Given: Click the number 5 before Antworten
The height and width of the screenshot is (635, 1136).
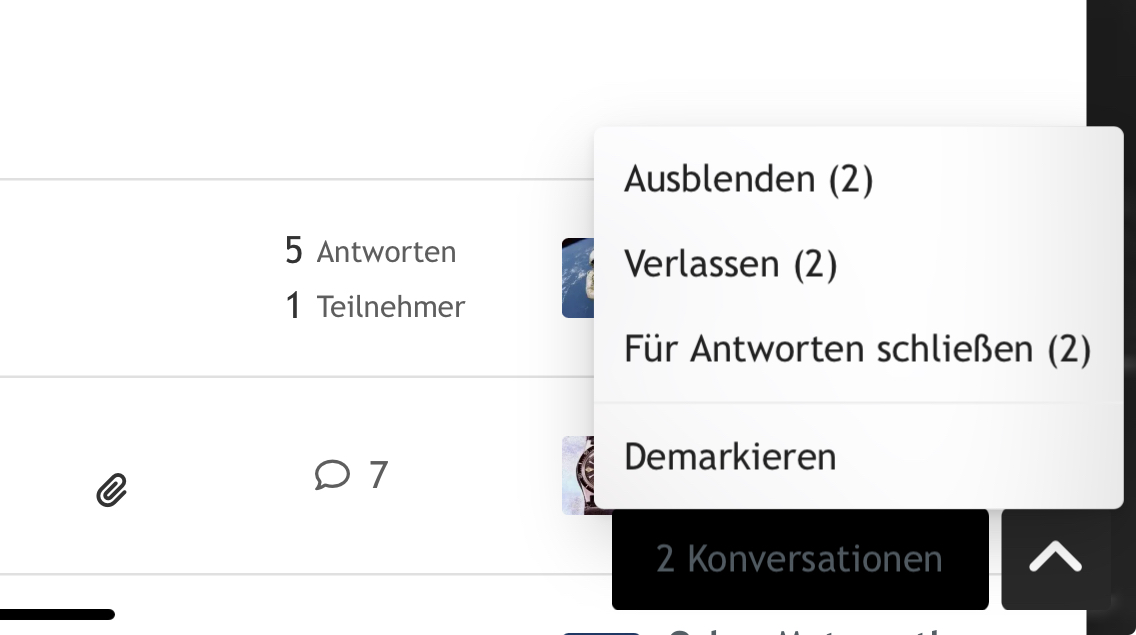Looking at the screenshot, I should pos(293,251).
